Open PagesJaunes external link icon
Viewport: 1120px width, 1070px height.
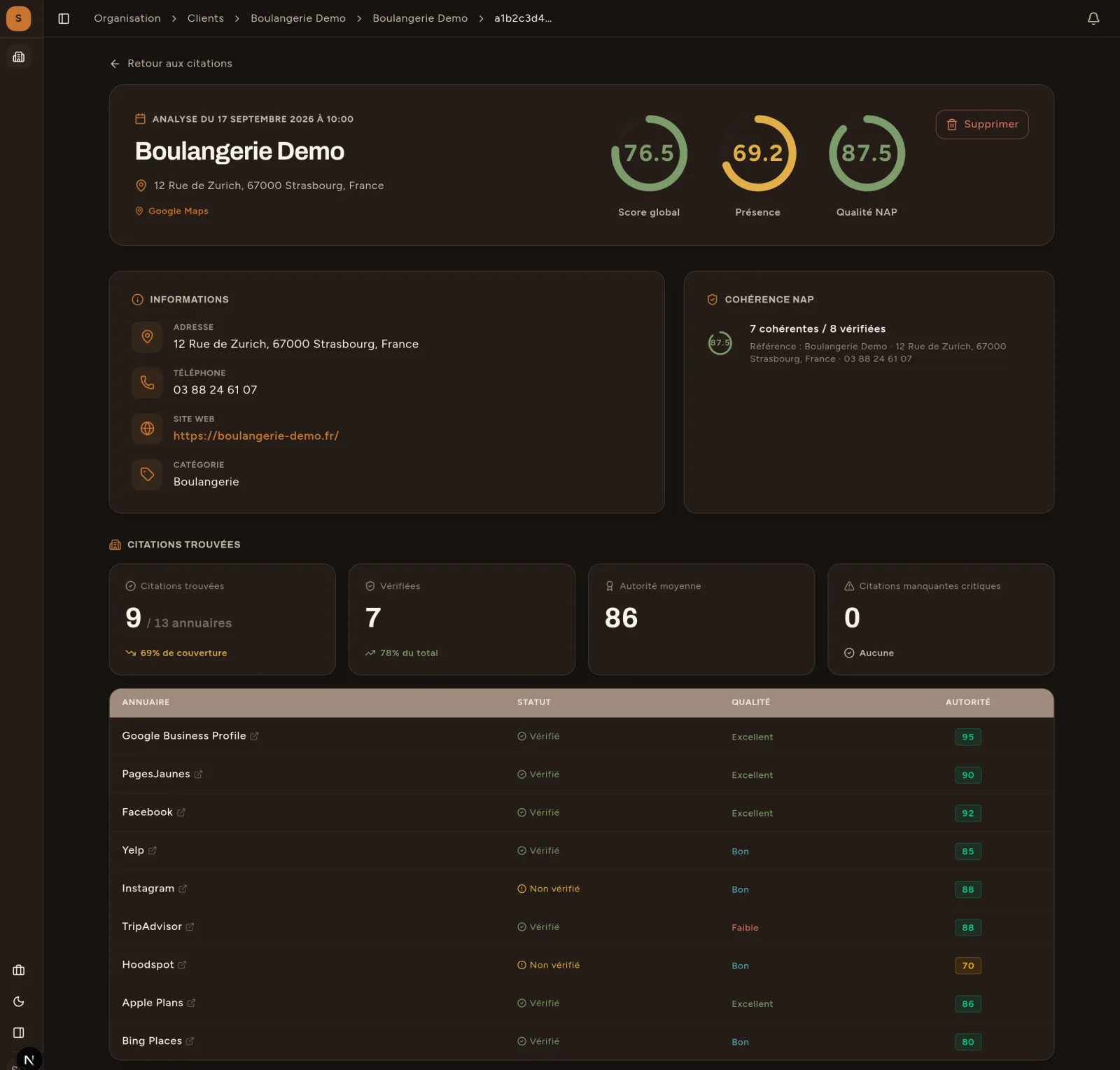[198, 774]
